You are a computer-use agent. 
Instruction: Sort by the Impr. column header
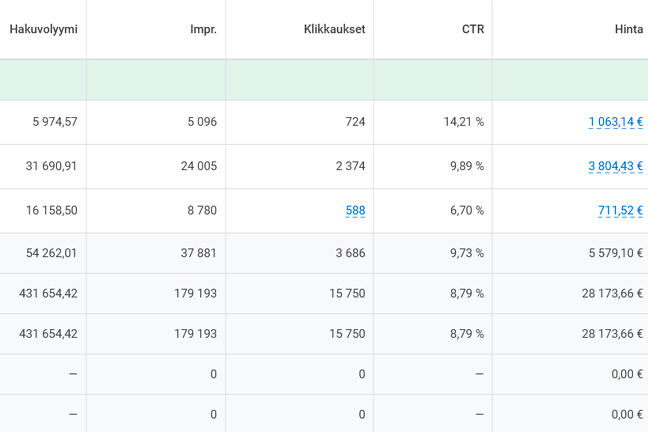point(203,29)
